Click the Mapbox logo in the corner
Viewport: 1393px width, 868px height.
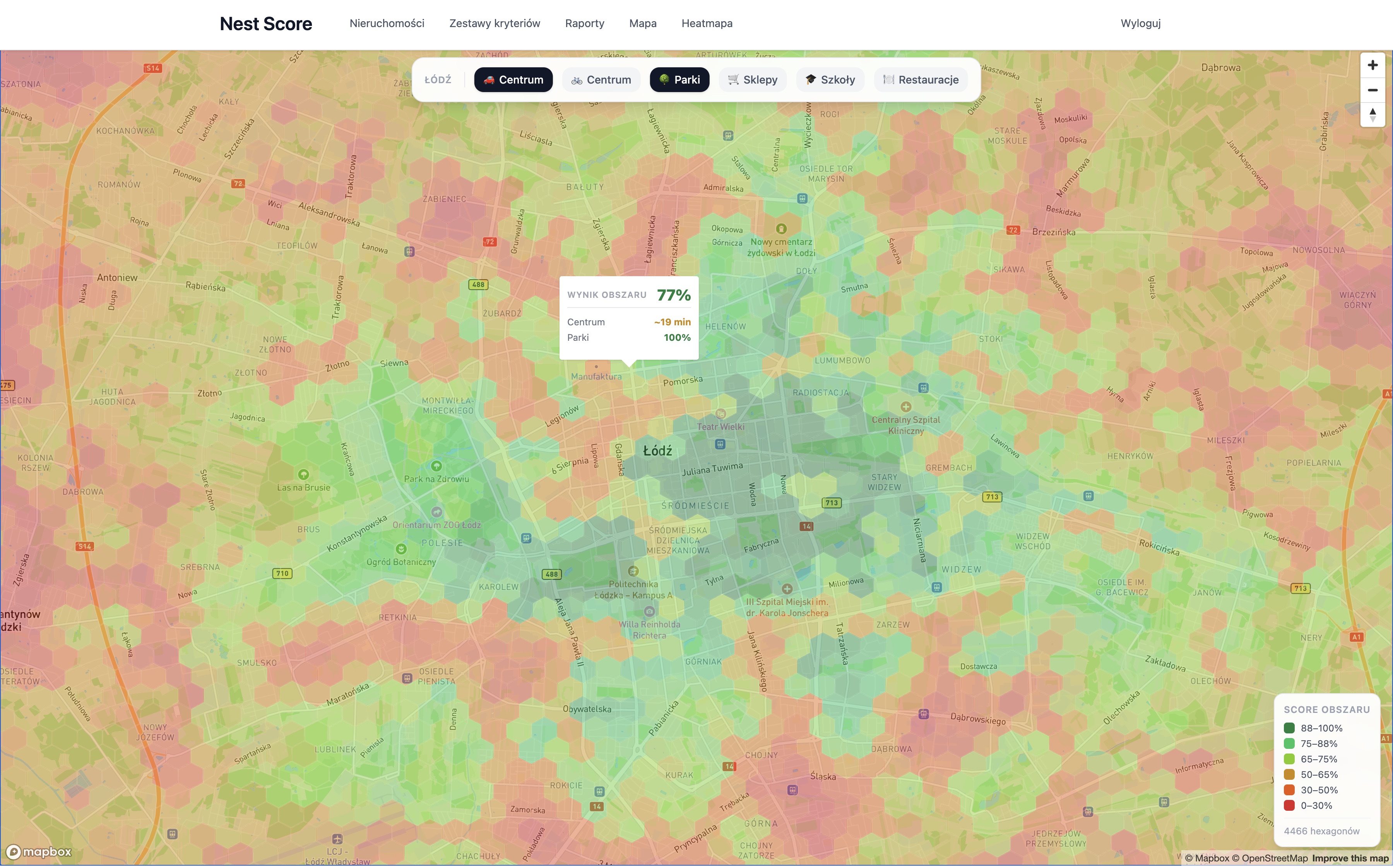point(39,851)
